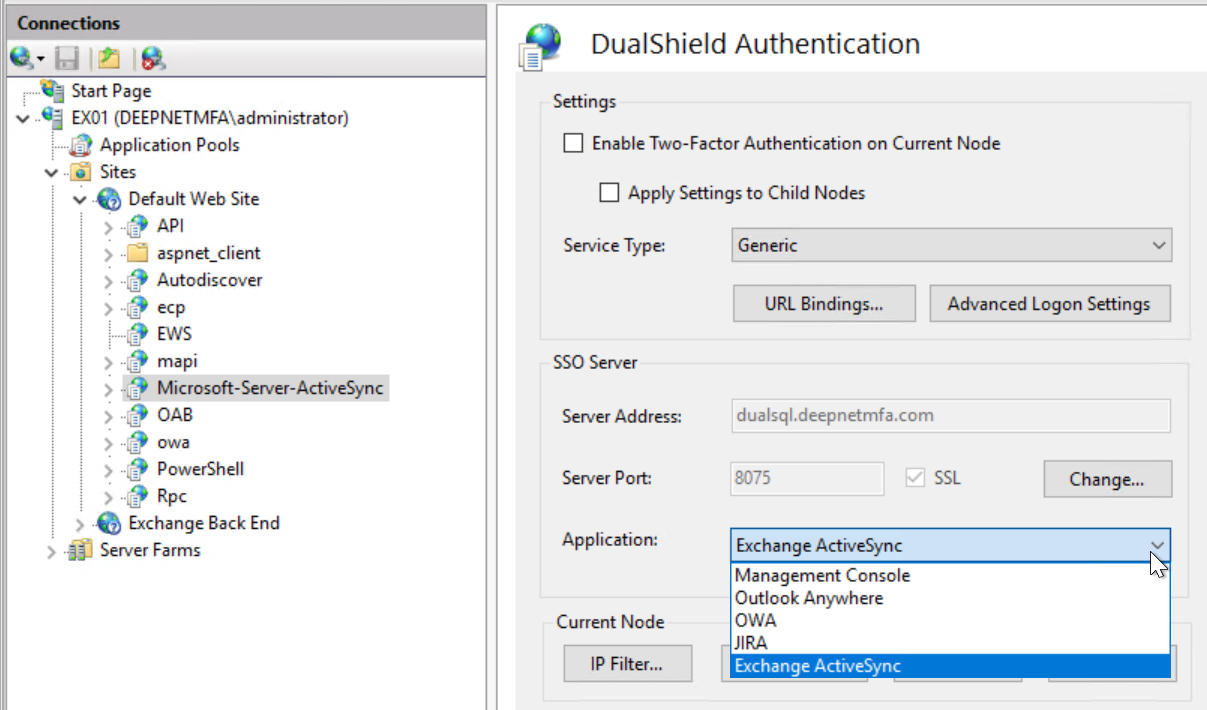1207x710 pixels.
Task: Toggle the SSL checkbox
Action: click(x=914, y=478)
